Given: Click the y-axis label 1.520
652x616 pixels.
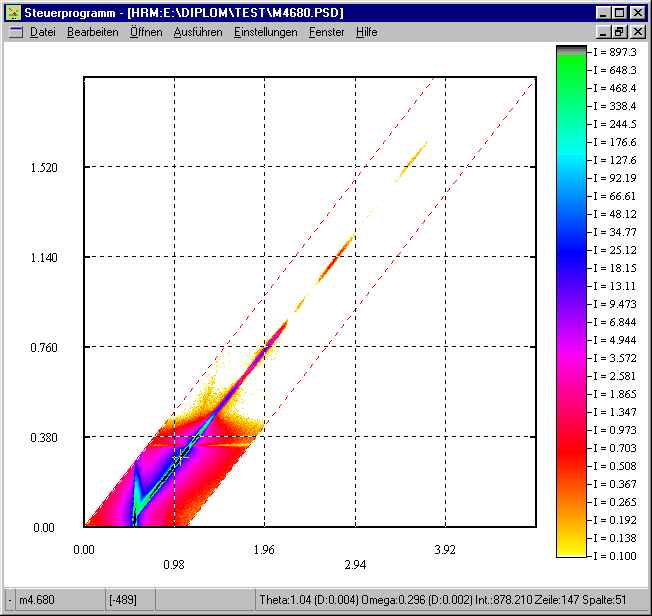Looking at the screenshot, I should (x=44, y=168).
